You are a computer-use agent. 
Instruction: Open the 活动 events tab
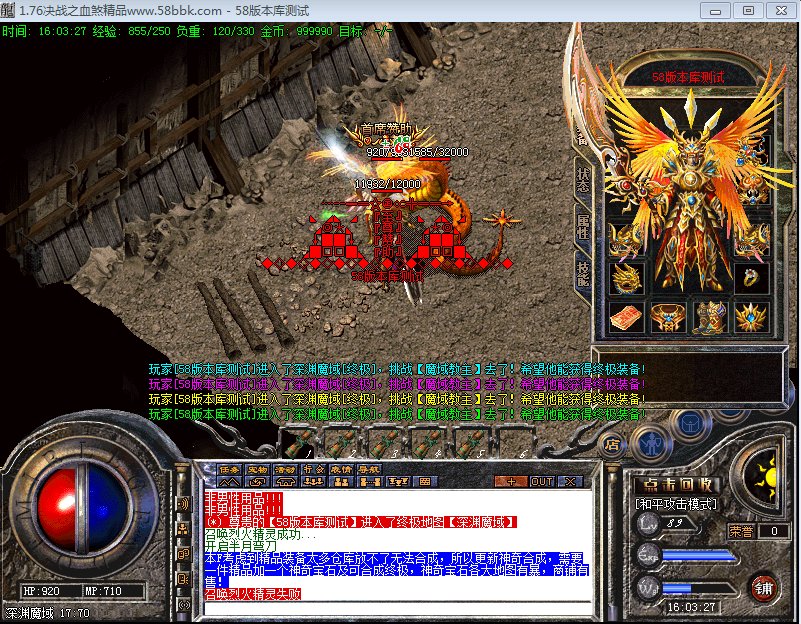(285, 469)
